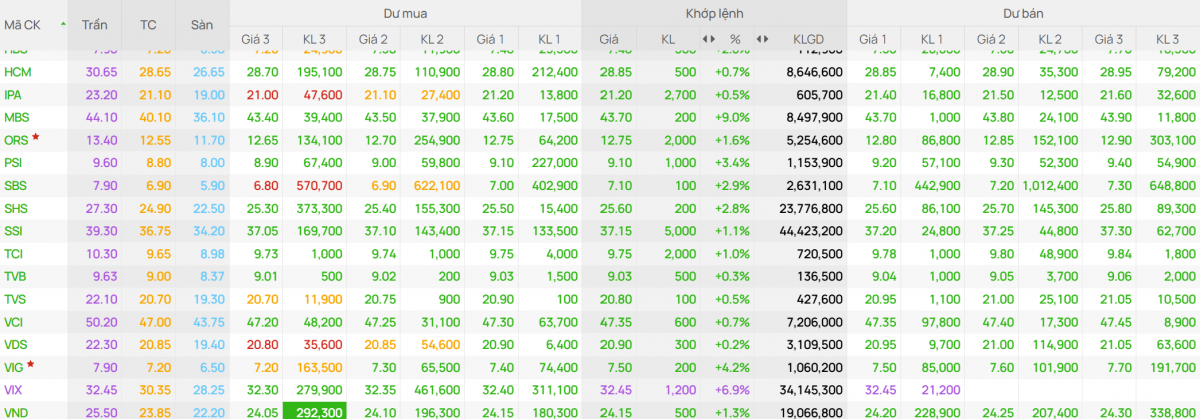Open stock code TCI
Viewport: 1200px width, 419px height.
(13, 253)
